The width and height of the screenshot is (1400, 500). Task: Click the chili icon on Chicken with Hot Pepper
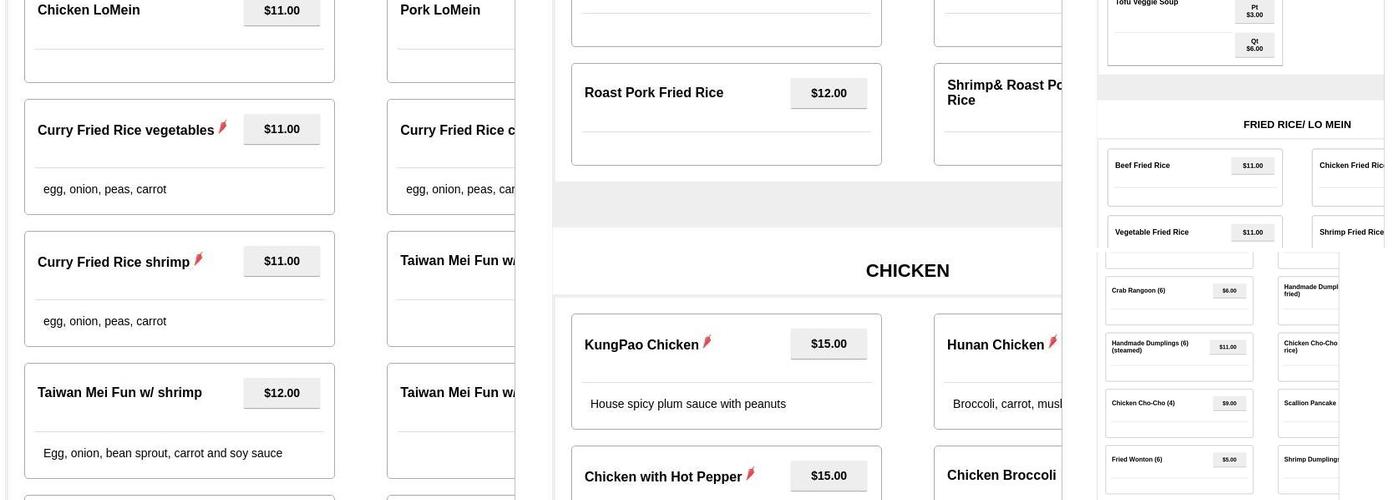point(750,475)
